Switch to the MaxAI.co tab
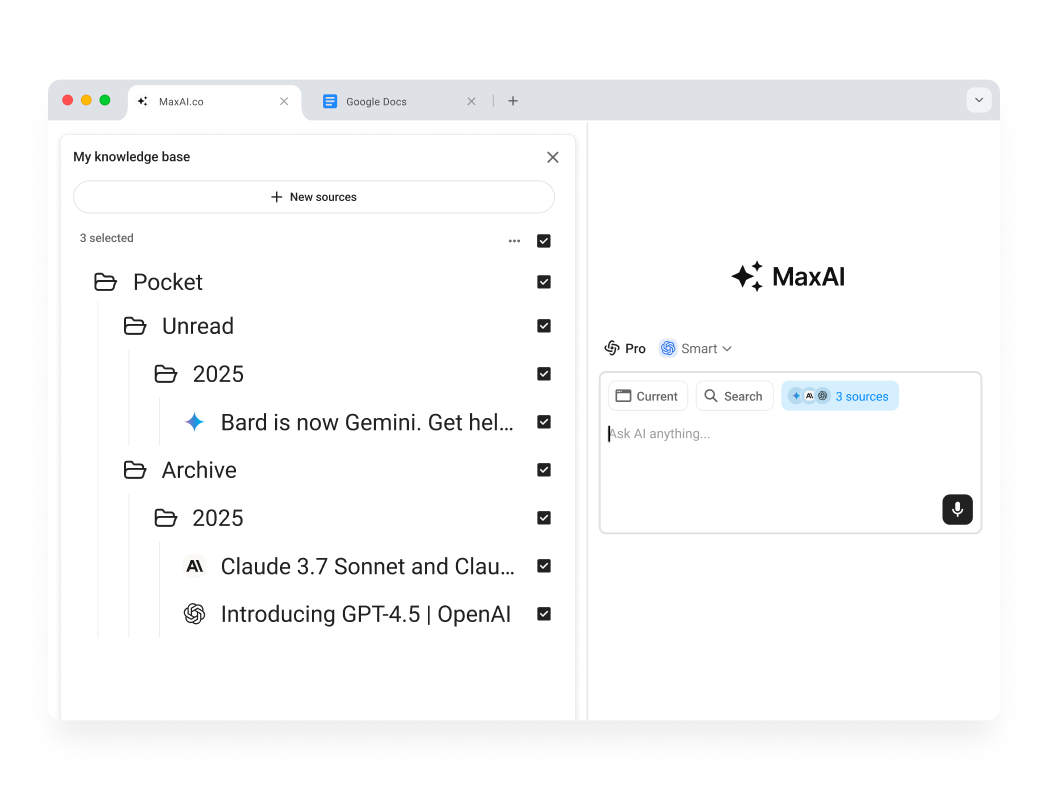The width and height of the screenshot is (1048, 800). tap(214, 102)
